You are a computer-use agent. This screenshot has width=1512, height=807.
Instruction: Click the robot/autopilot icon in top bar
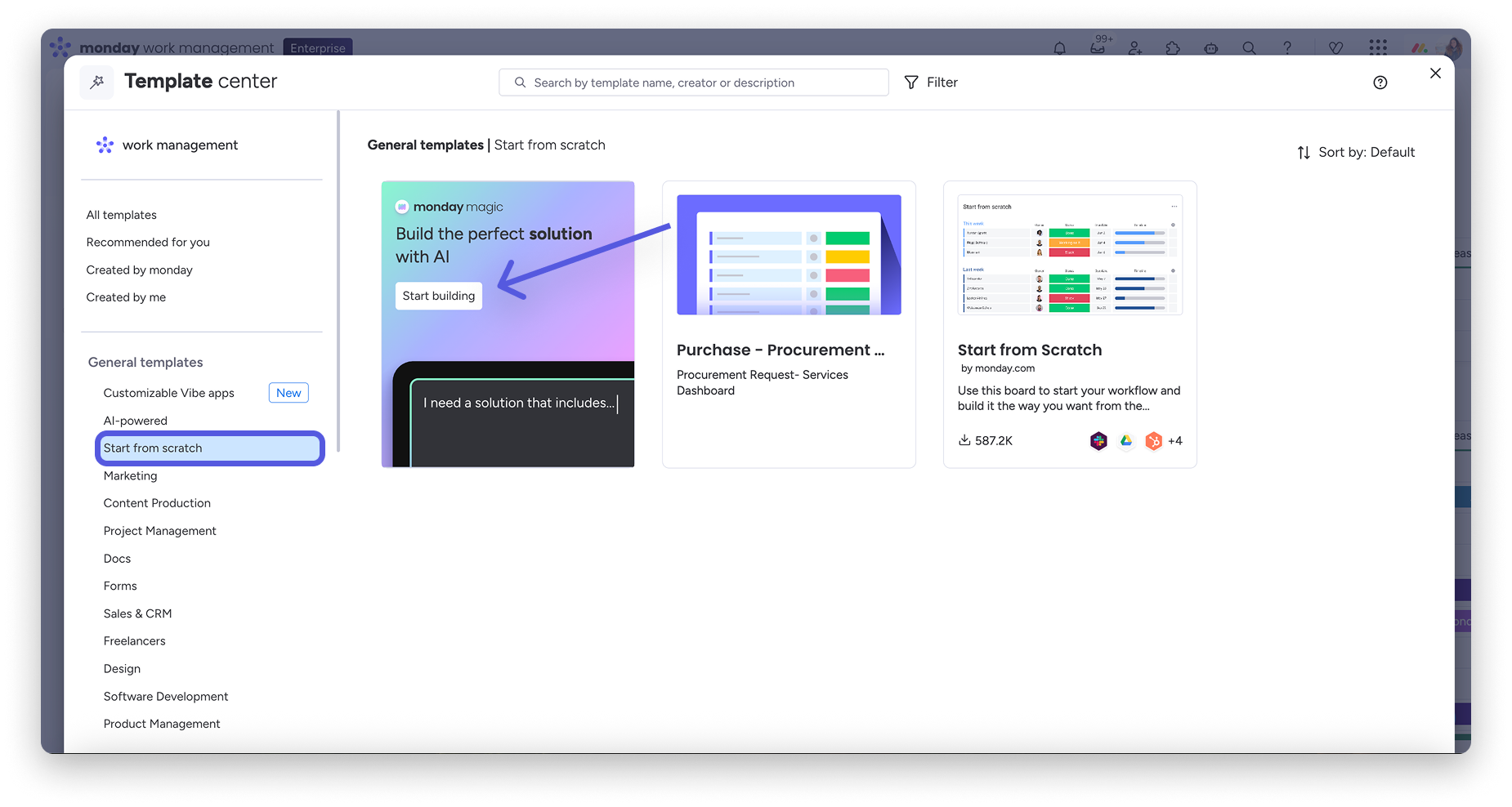1211,48
